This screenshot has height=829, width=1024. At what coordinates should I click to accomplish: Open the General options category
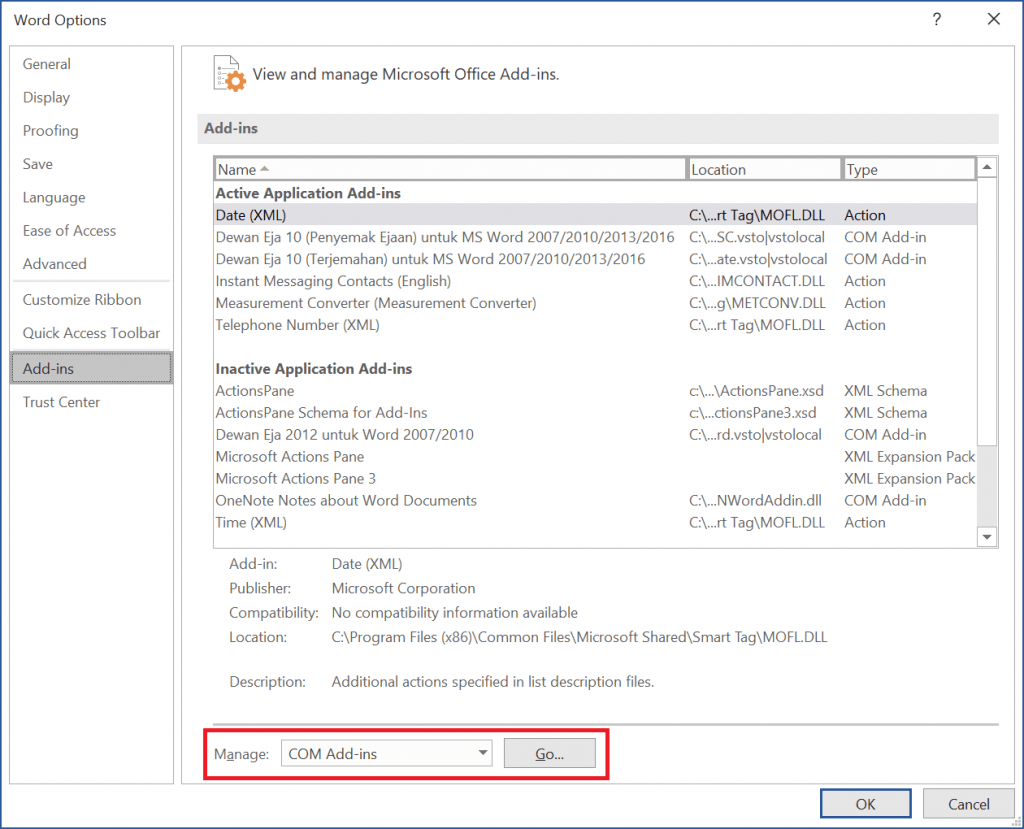tap(47, 64)
